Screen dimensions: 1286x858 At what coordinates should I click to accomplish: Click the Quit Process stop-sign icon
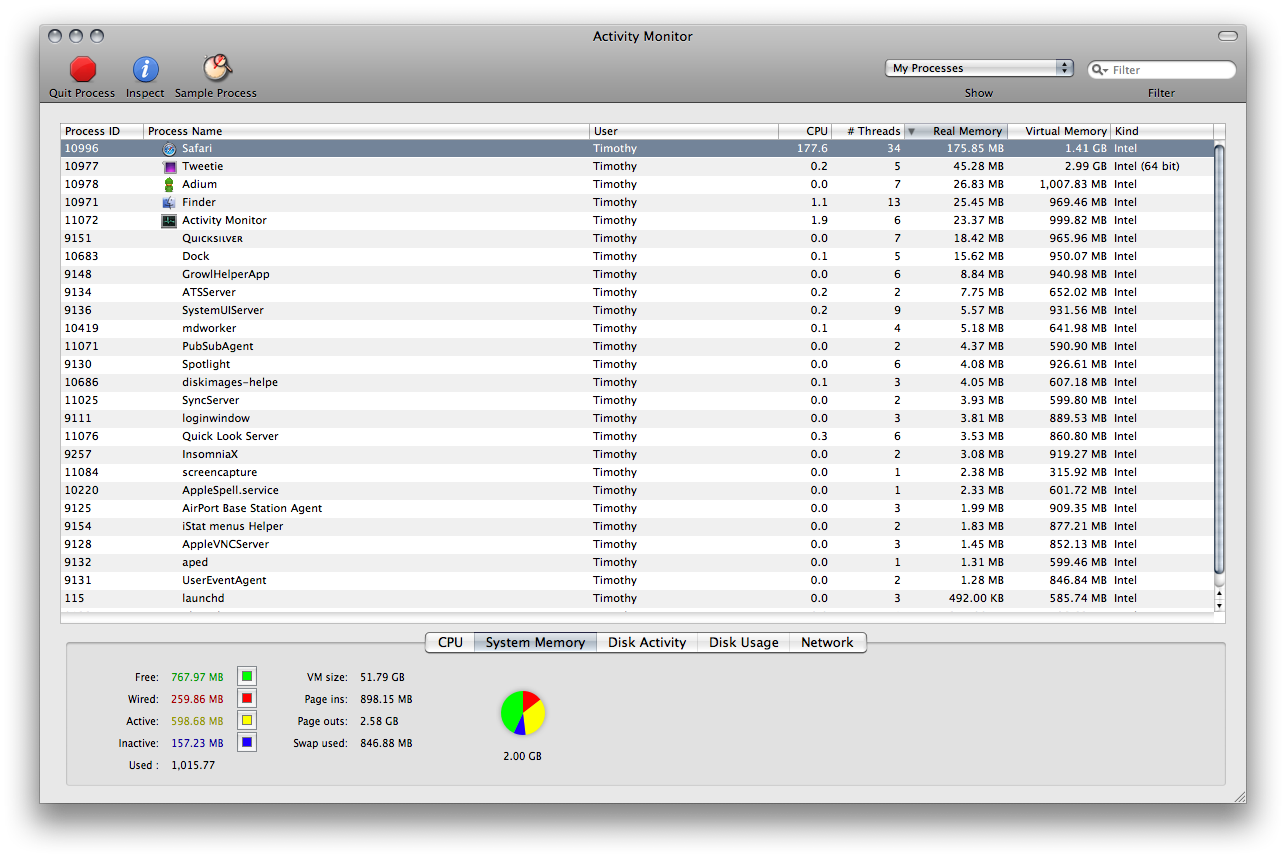pyautogui.click(x=83, y=69)
